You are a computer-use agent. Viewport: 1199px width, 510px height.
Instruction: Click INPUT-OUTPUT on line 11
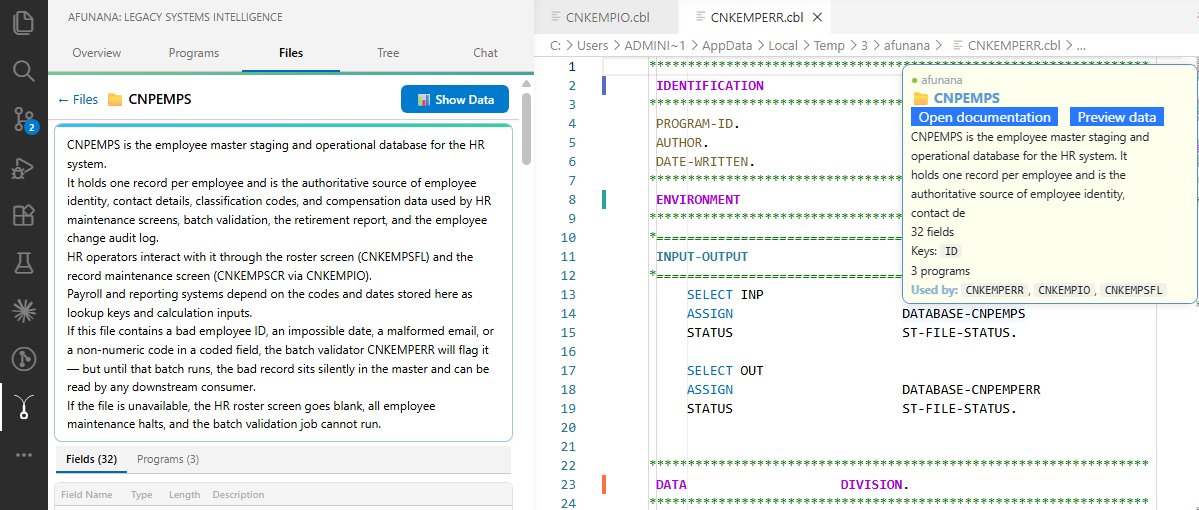[x=702, y=257]
